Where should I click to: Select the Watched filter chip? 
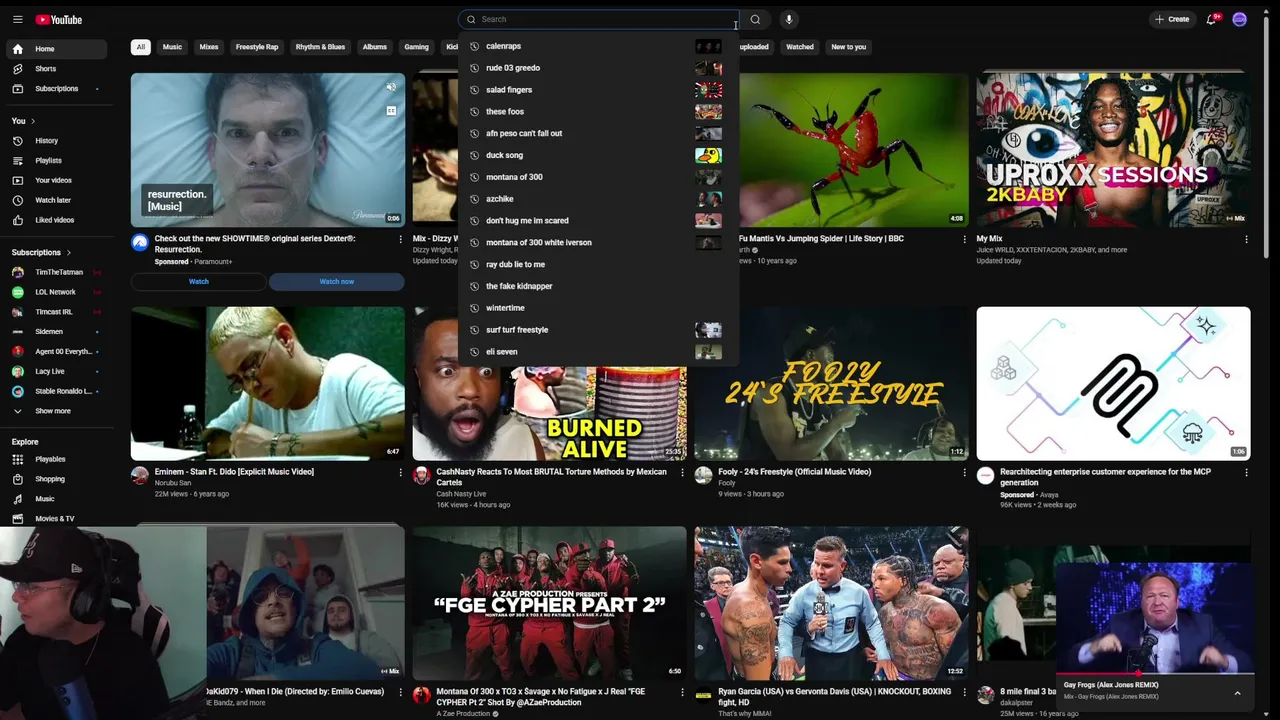(800, 47)
